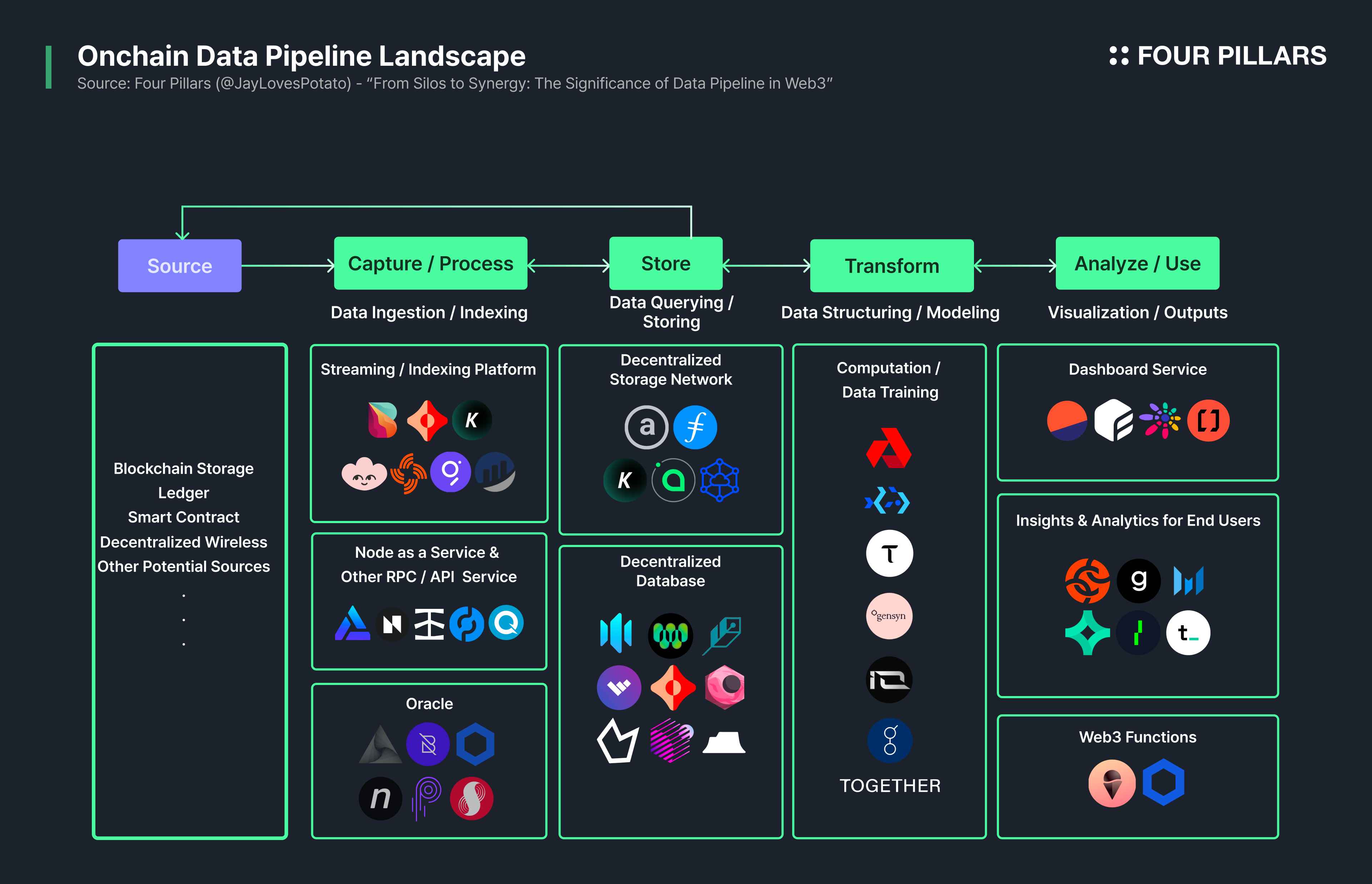Select the Dune orange and navy circle logo
Screen dimensions: 1372x884
coord(1067,420)
